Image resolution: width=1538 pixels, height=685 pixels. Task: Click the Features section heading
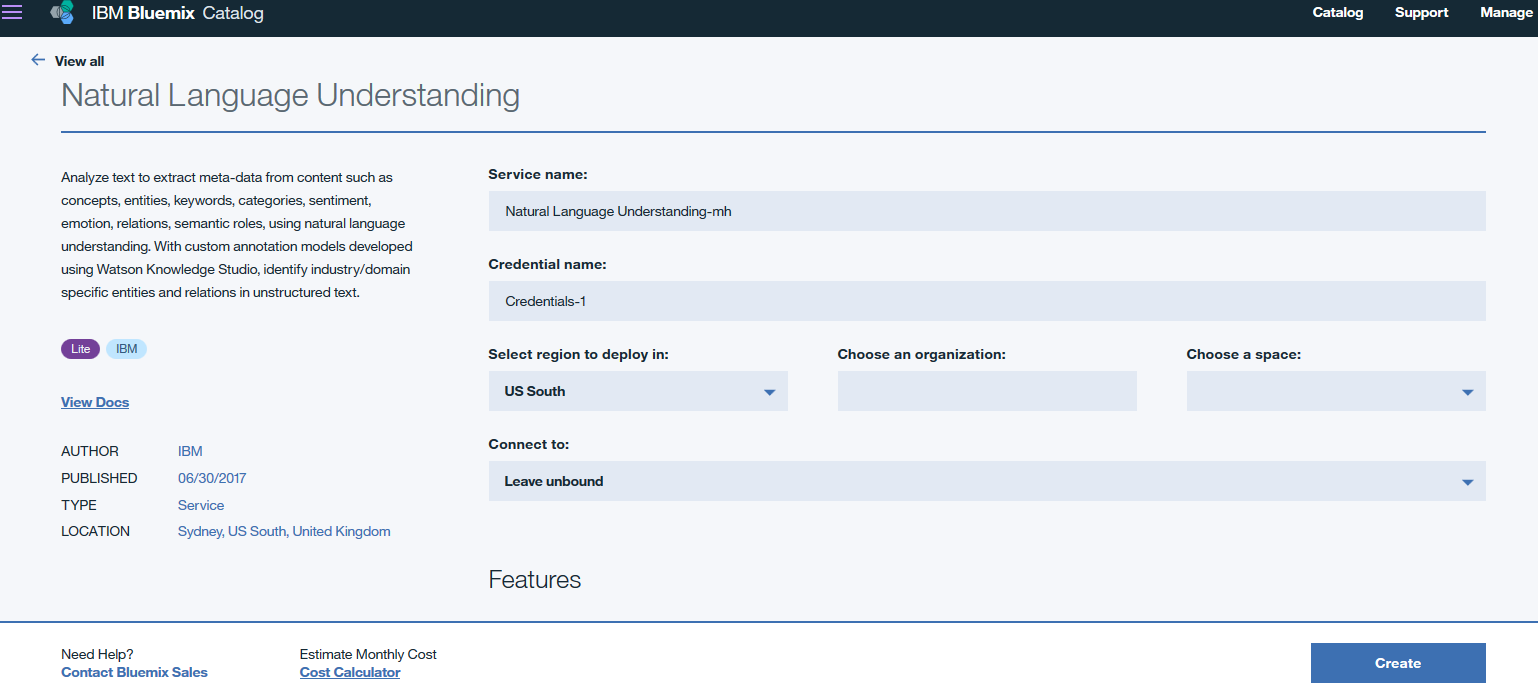pos(535,579)
